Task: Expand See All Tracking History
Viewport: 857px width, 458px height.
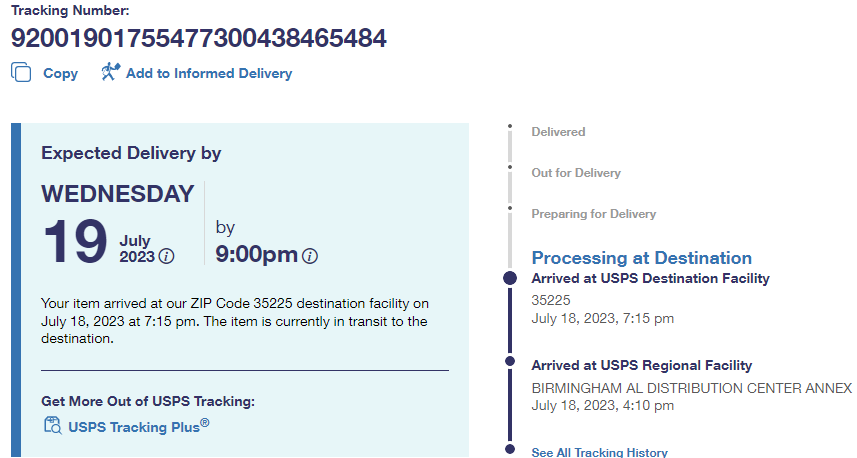Action: [x=599, y=452]
